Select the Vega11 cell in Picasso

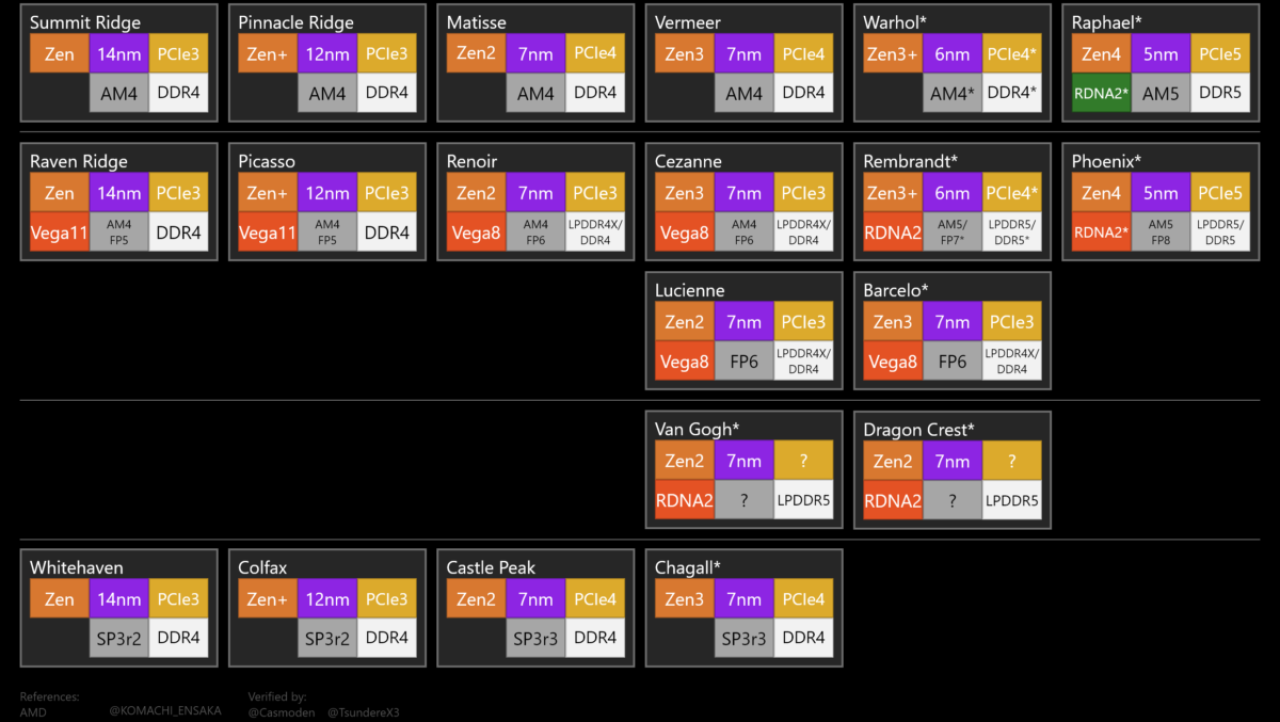[267, 232]
